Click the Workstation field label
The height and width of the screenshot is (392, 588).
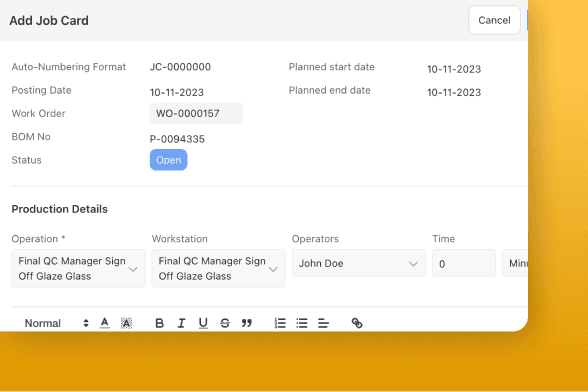tap(179, 239)
